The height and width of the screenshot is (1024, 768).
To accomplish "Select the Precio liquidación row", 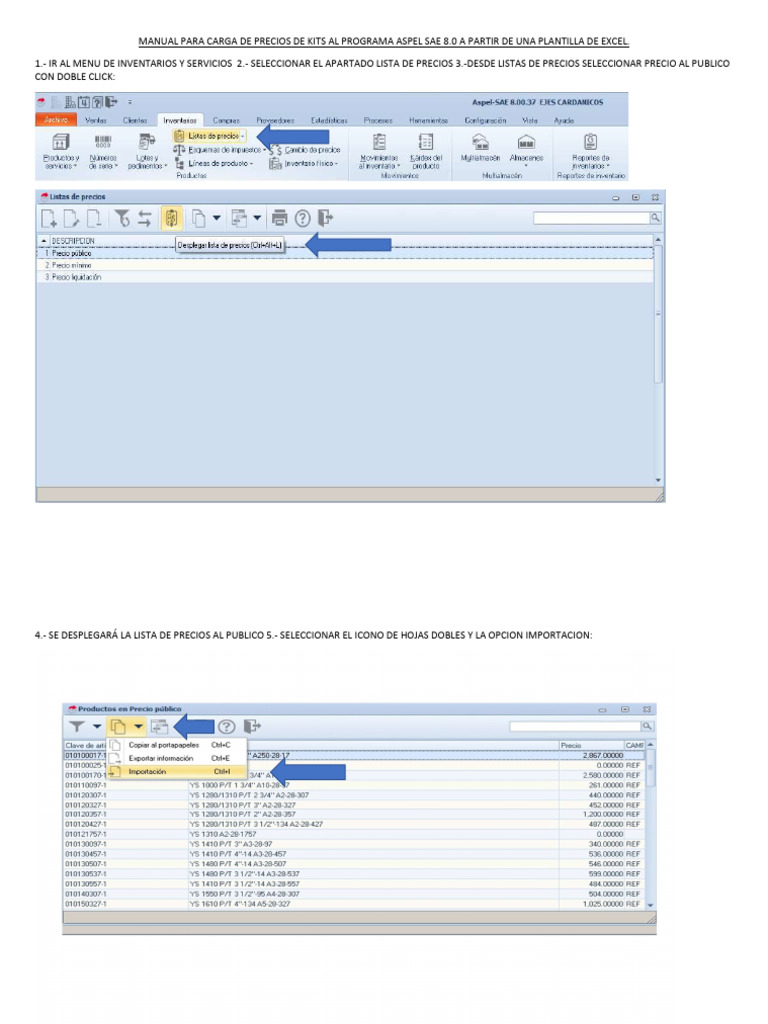I will (x=345, y=277).
